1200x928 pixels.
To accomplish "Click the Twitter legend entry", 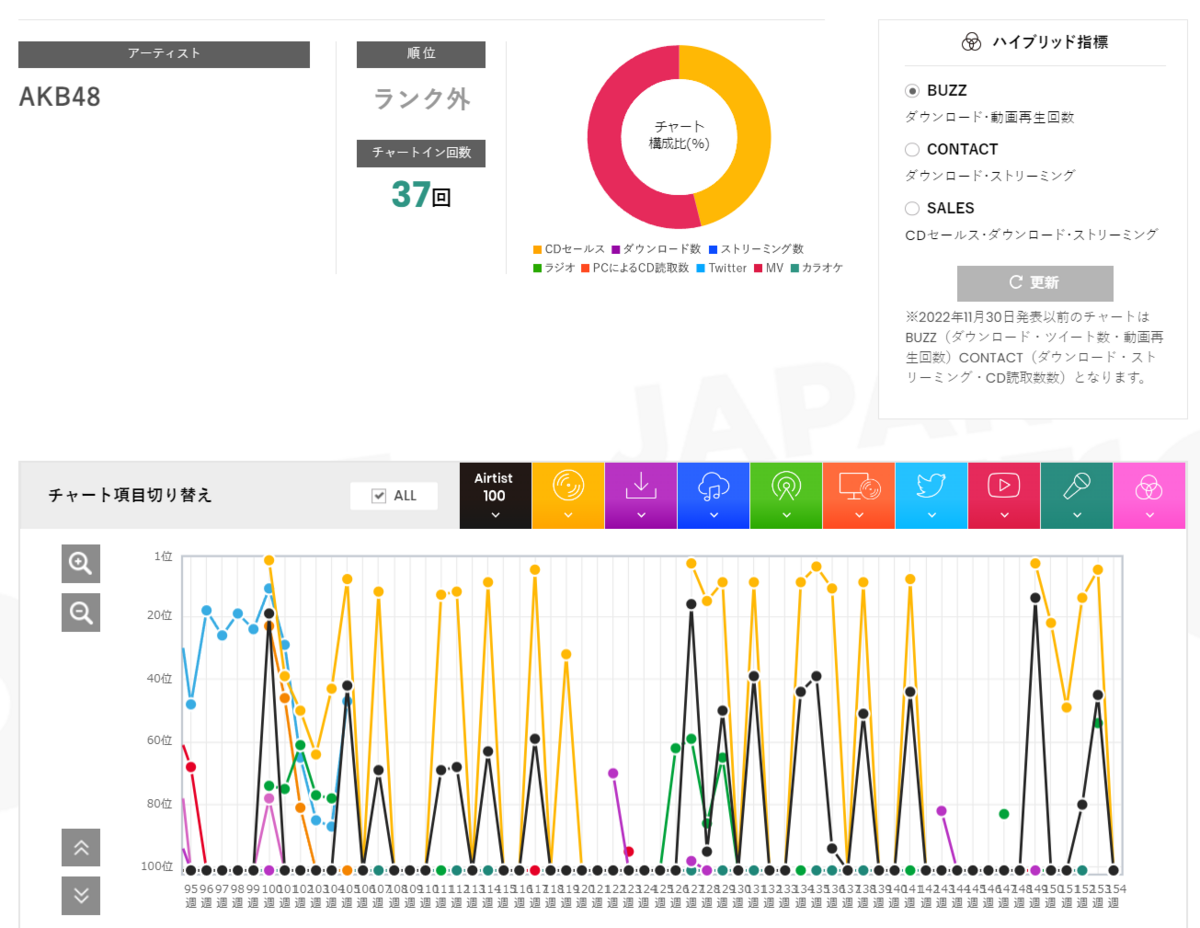I will tap(721, 268).
